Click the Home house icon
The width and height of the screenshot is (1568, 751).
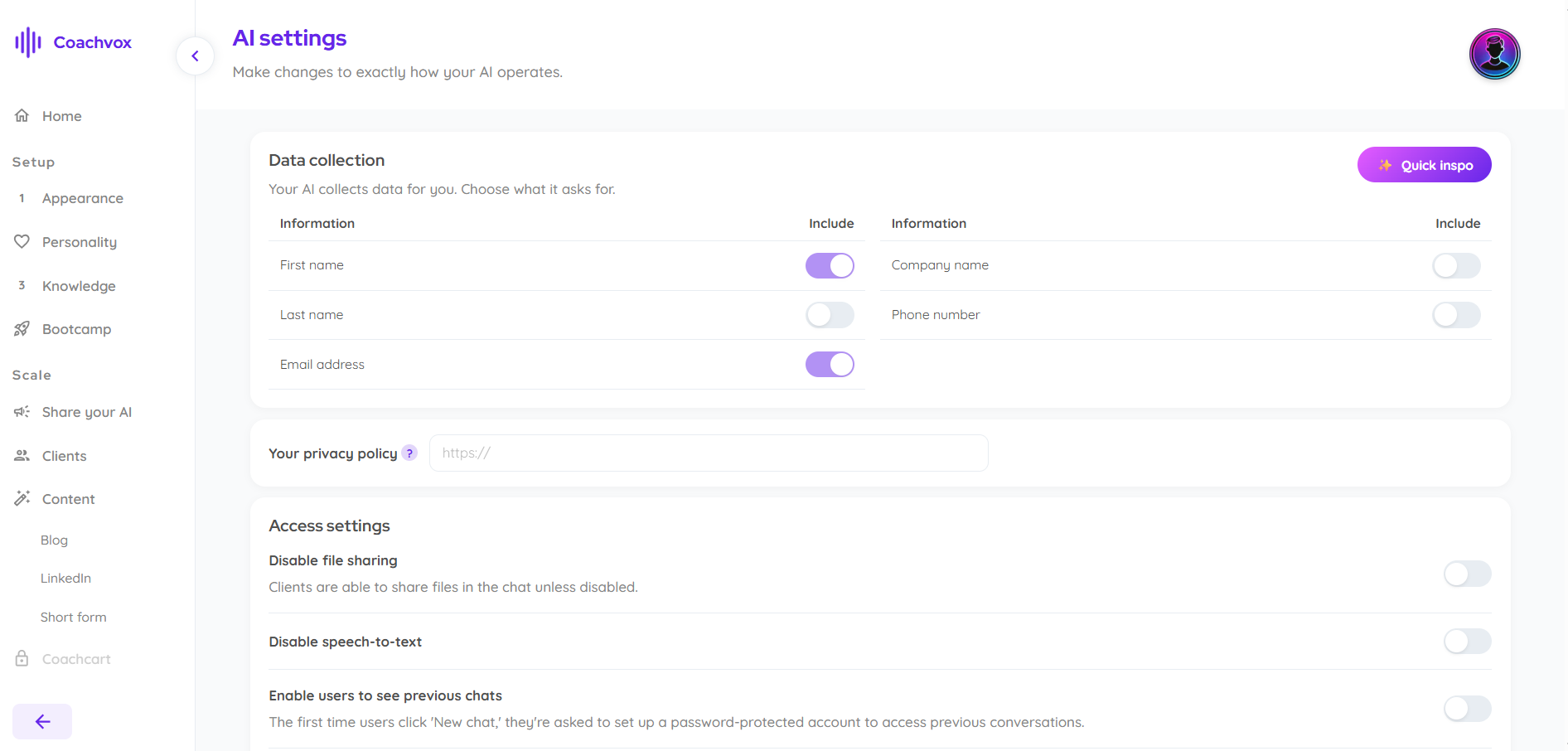tap(22, 115)
